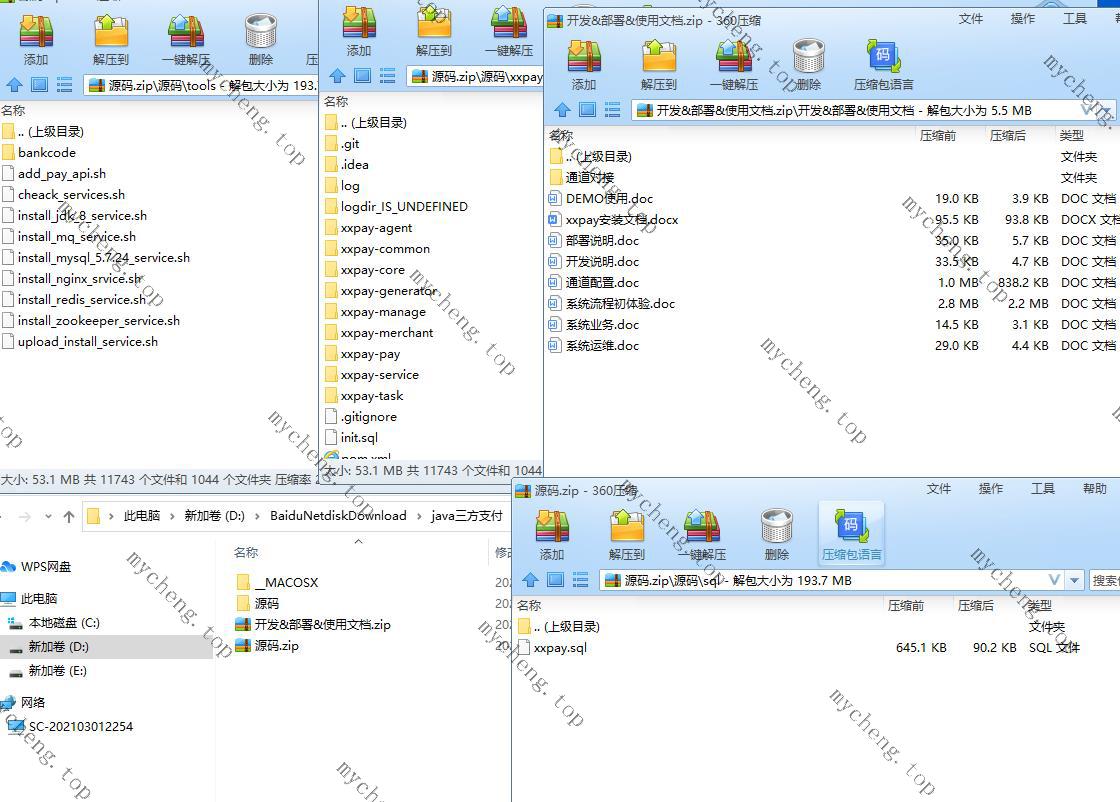Select init.sql file in xxpay archive
This screenshot has width=1120, height=802.
pyautogui.click(x=359, y=438)
